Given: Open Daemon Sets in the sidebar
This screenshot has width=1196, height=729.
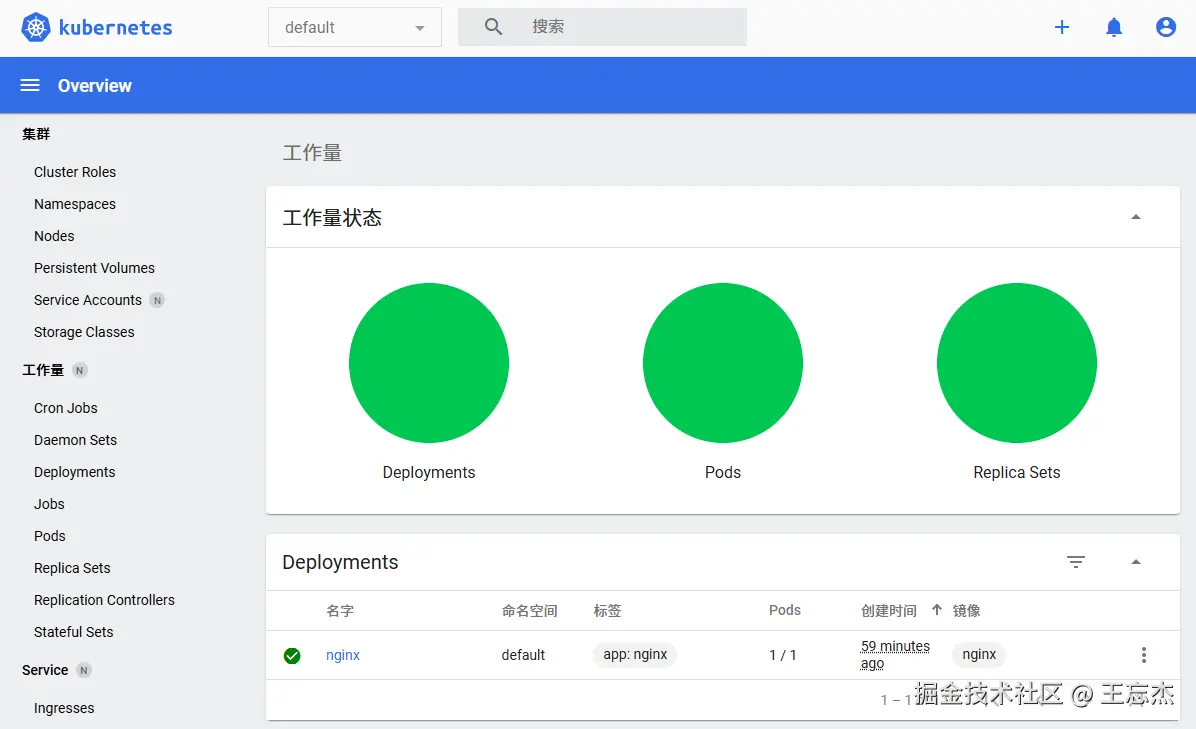Looking at the screenshot, I should (x=76, y=440).
